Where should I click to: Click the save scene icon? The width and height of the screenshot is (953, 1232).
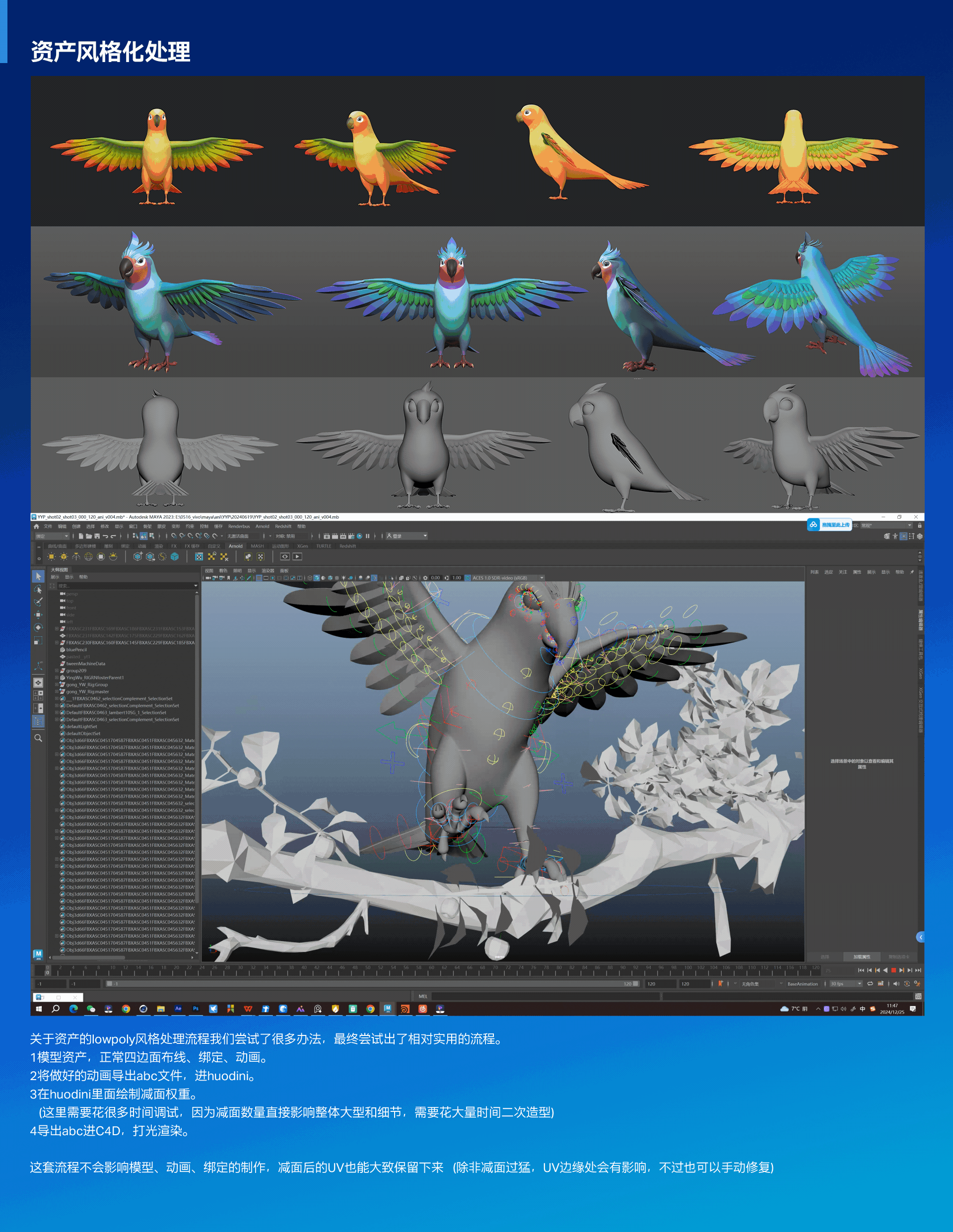pyautogui.click(x=97, y=536)
